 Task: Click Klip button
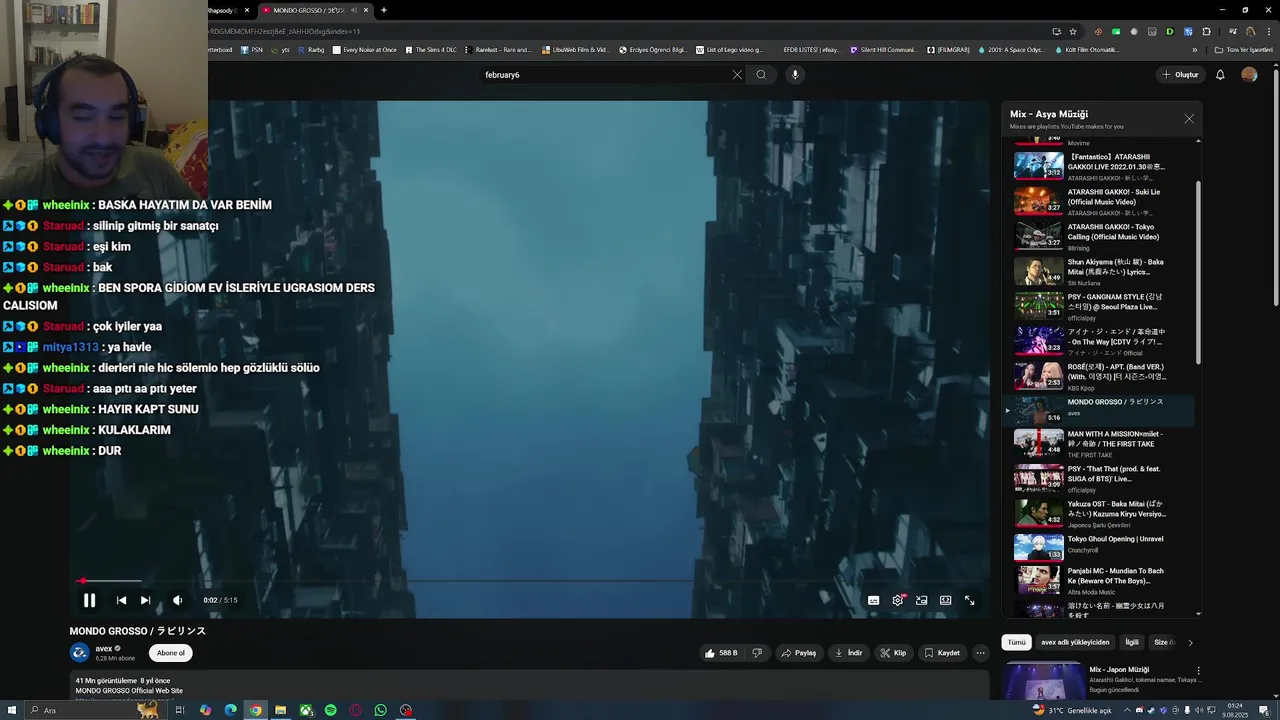pyautogui.click(x=893, y=653)
